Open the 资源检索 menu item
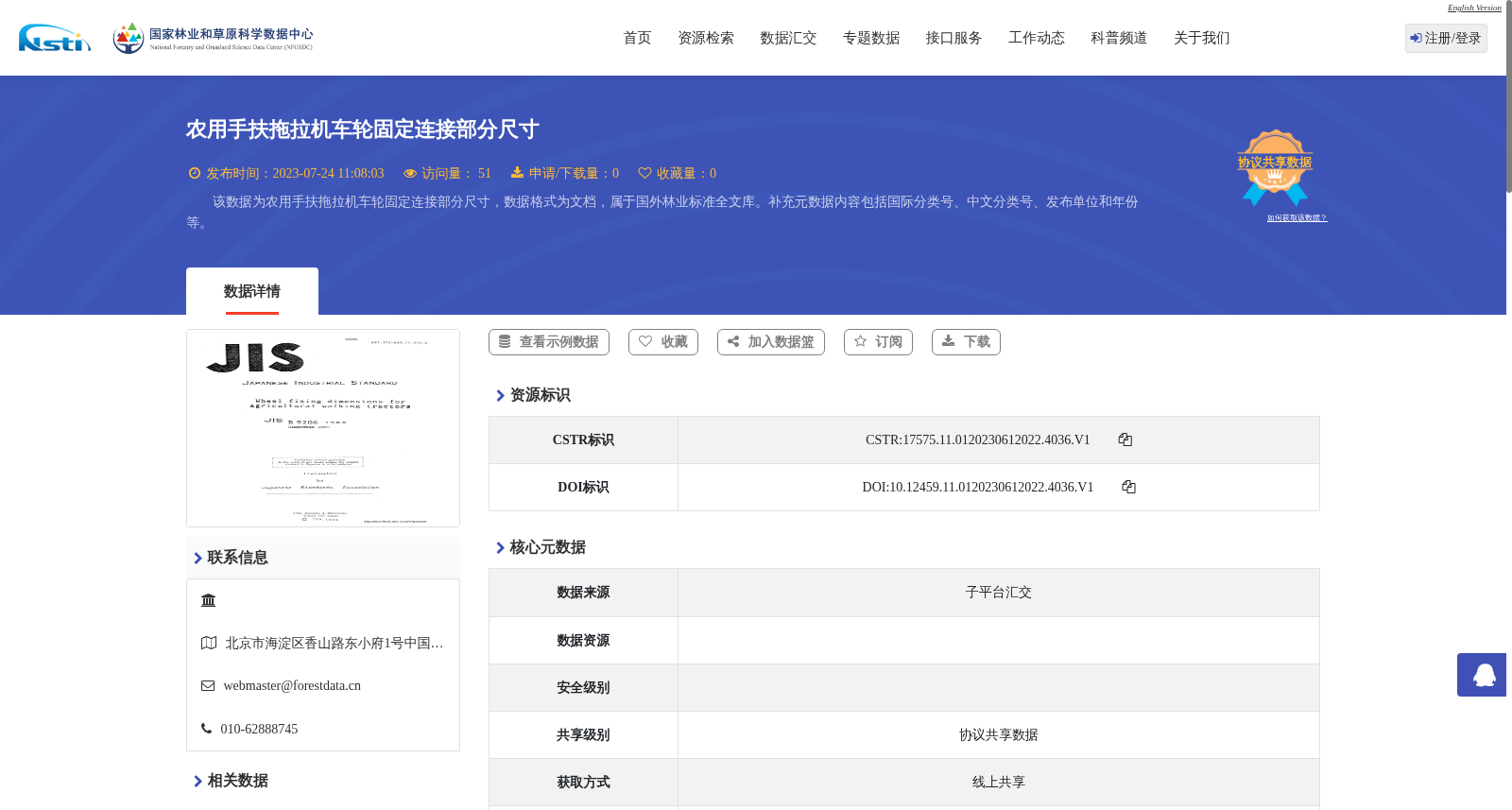The image size is (1512, 810). [x=706, y=38]
